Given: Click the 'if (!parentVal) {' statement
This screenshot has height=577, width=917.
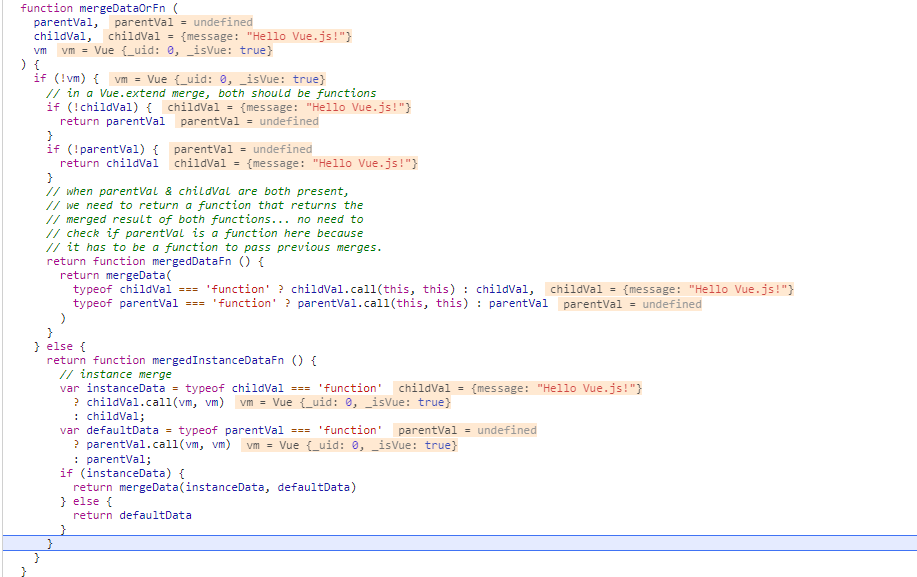Looking at the screenshot, I should pyautogui.click(x=102, y=149).
